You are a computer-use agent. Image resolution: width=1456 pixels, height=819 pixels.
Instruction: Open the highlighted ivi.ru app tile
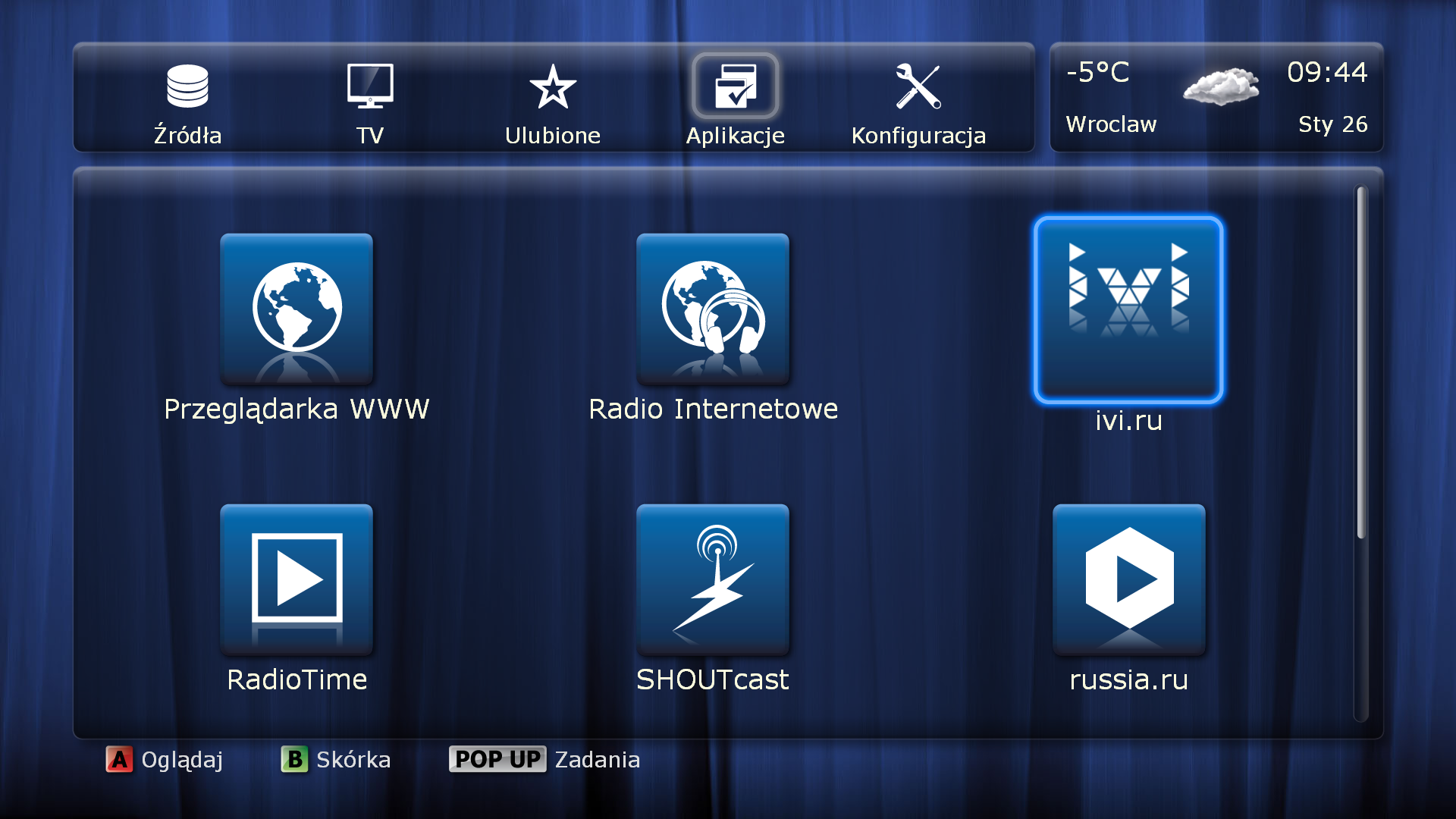coord(1128,309)
